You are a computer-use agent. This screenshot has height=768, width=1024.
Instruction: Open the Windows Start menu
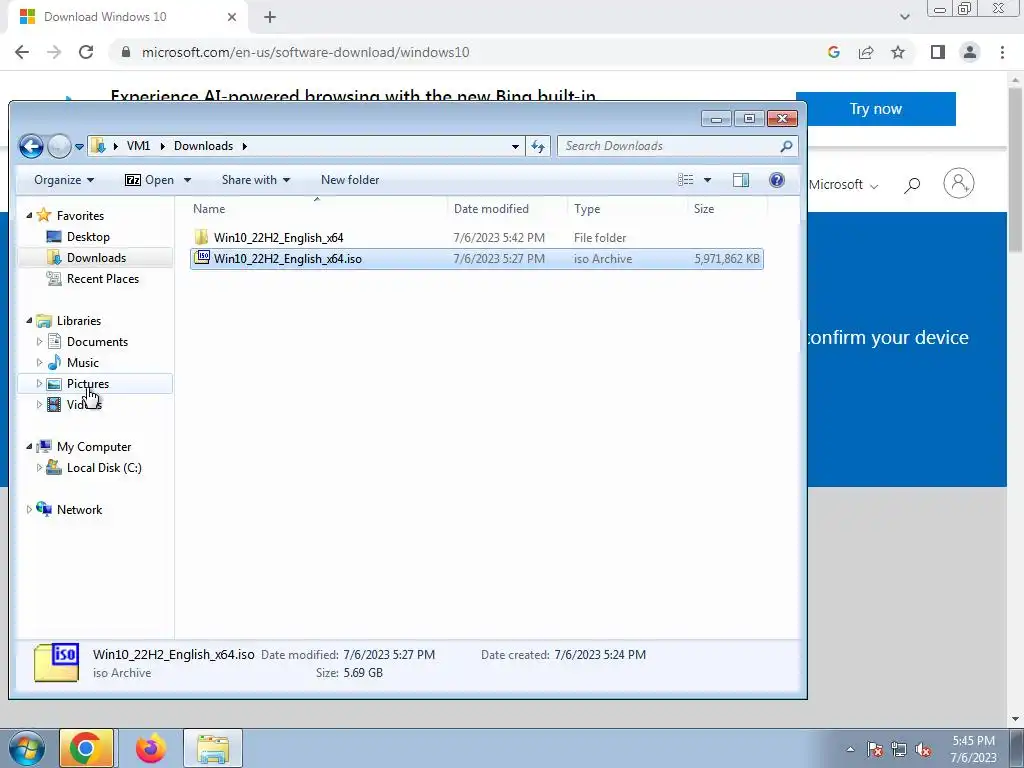pyautogui.click(x=26, y=748)
